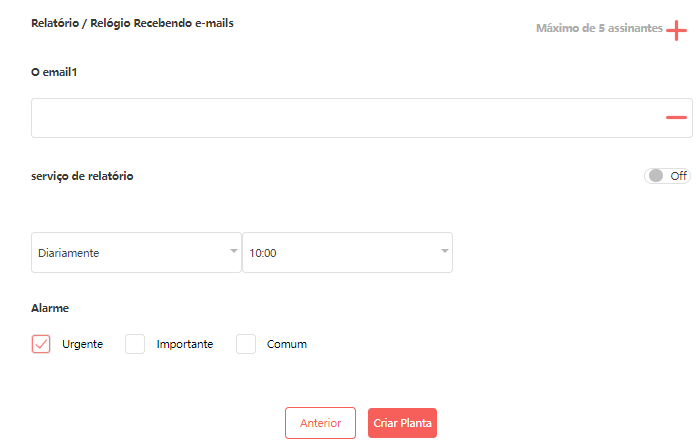This screenshot has width=698, height=447.
Task: Click the Máximo de 5 assinantes text
Action: click(599, 28)
